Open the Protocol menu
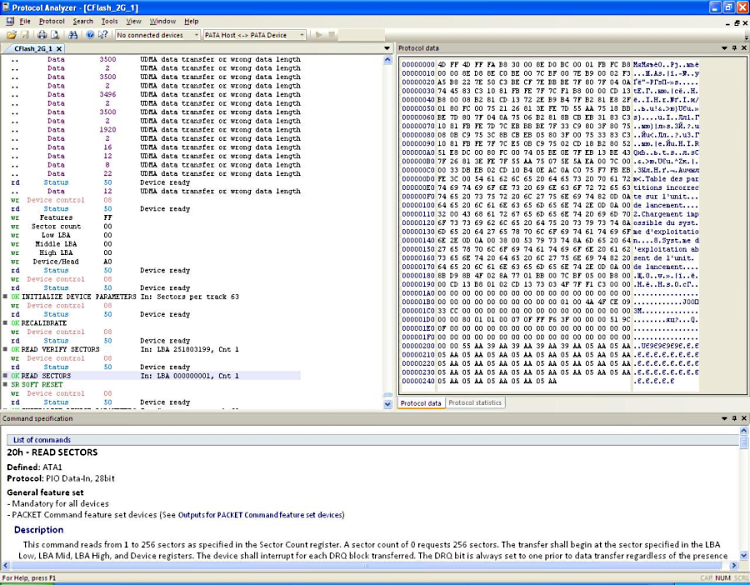The width and height of the screenshot is (750, 585). (51, 21)
